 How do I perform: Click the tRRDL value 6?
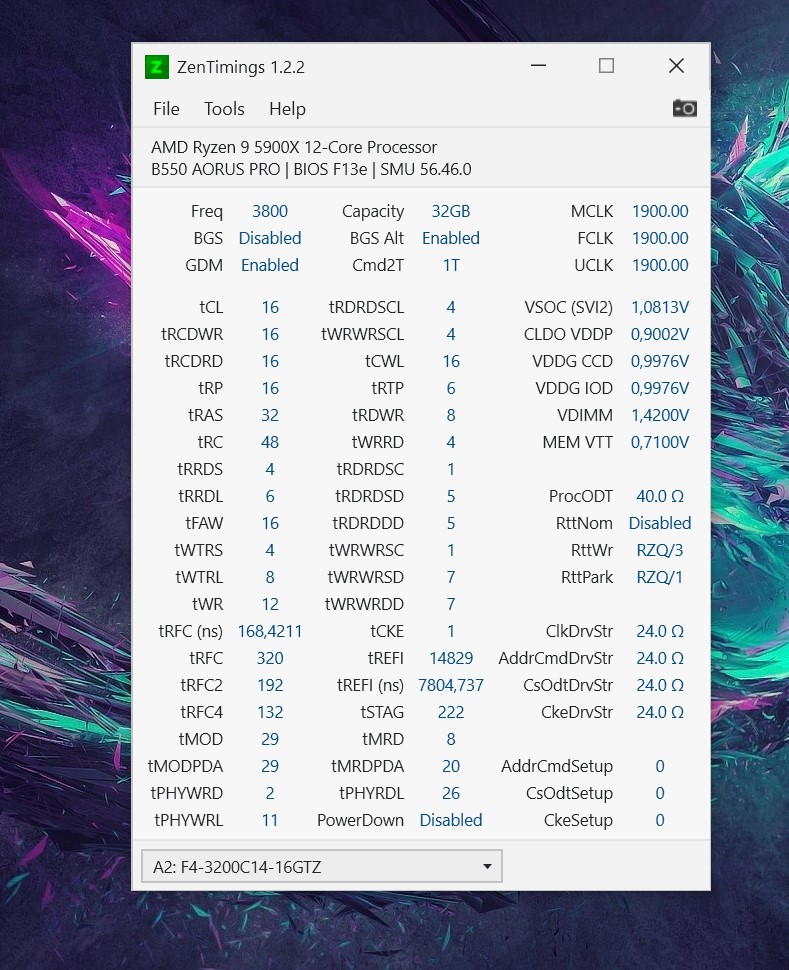tap(270, 496)
